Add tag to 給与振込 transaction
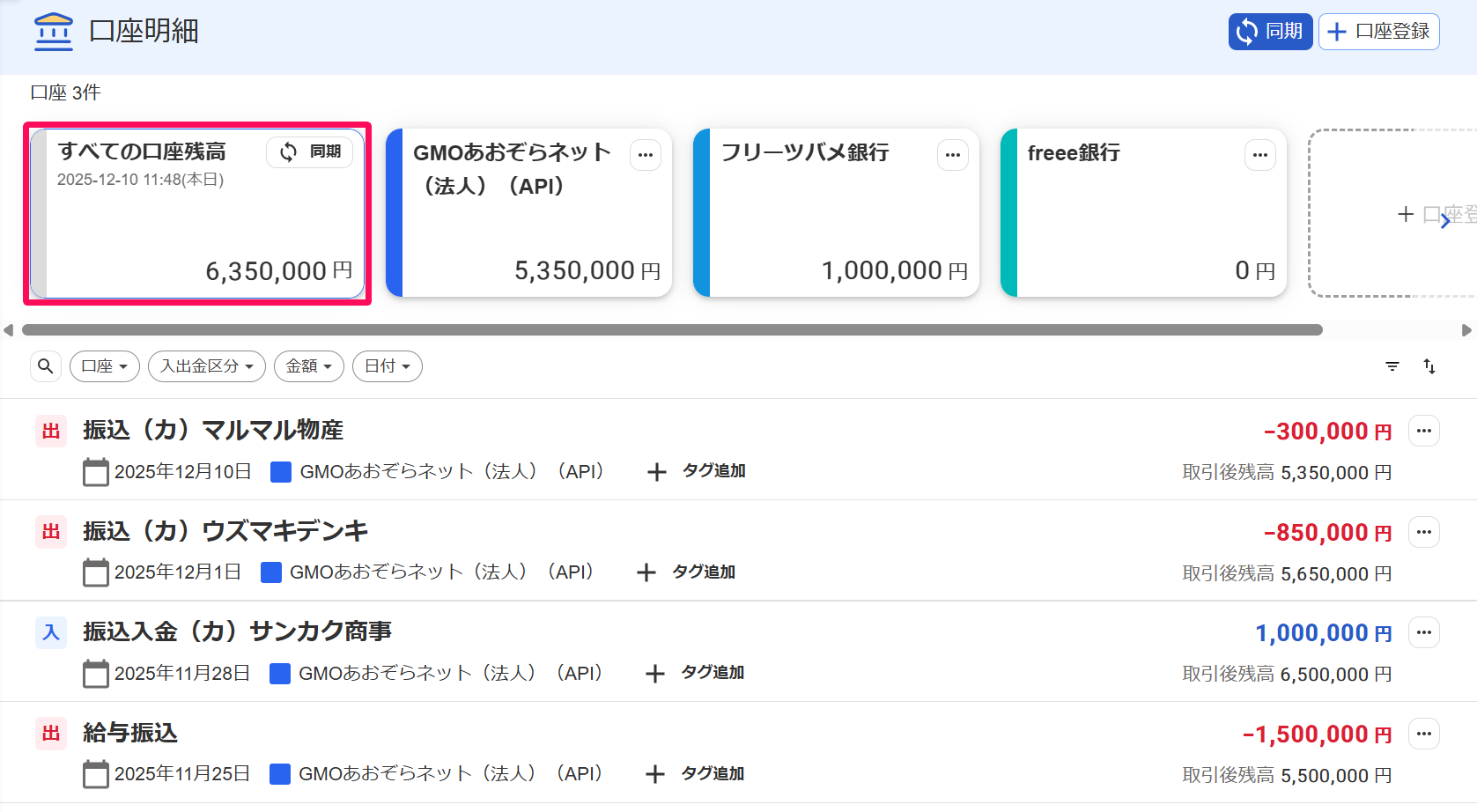The height and width of the screenshot is (812, 1477). [x=695, y=774]
